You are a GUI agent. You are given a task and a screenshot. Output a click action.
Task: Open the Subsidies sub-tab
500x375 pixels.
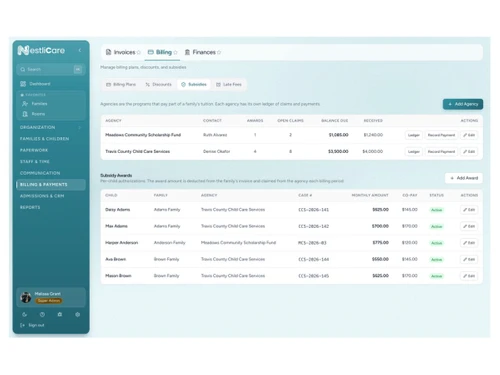coord(194,85)
